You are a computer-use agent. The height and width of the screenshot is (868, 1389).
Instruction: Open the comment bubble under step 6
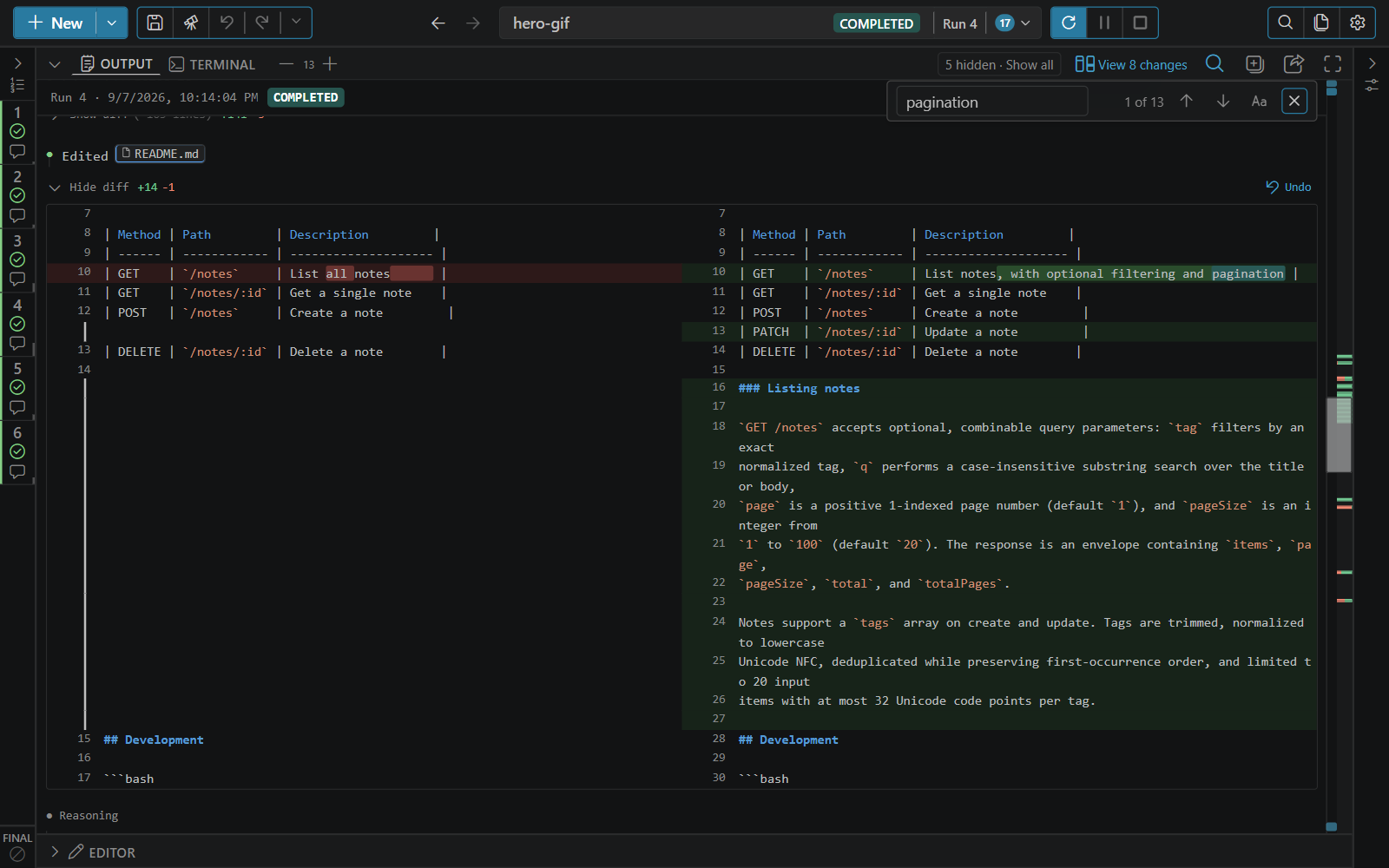pyautogui.click(x=17, y=472)
